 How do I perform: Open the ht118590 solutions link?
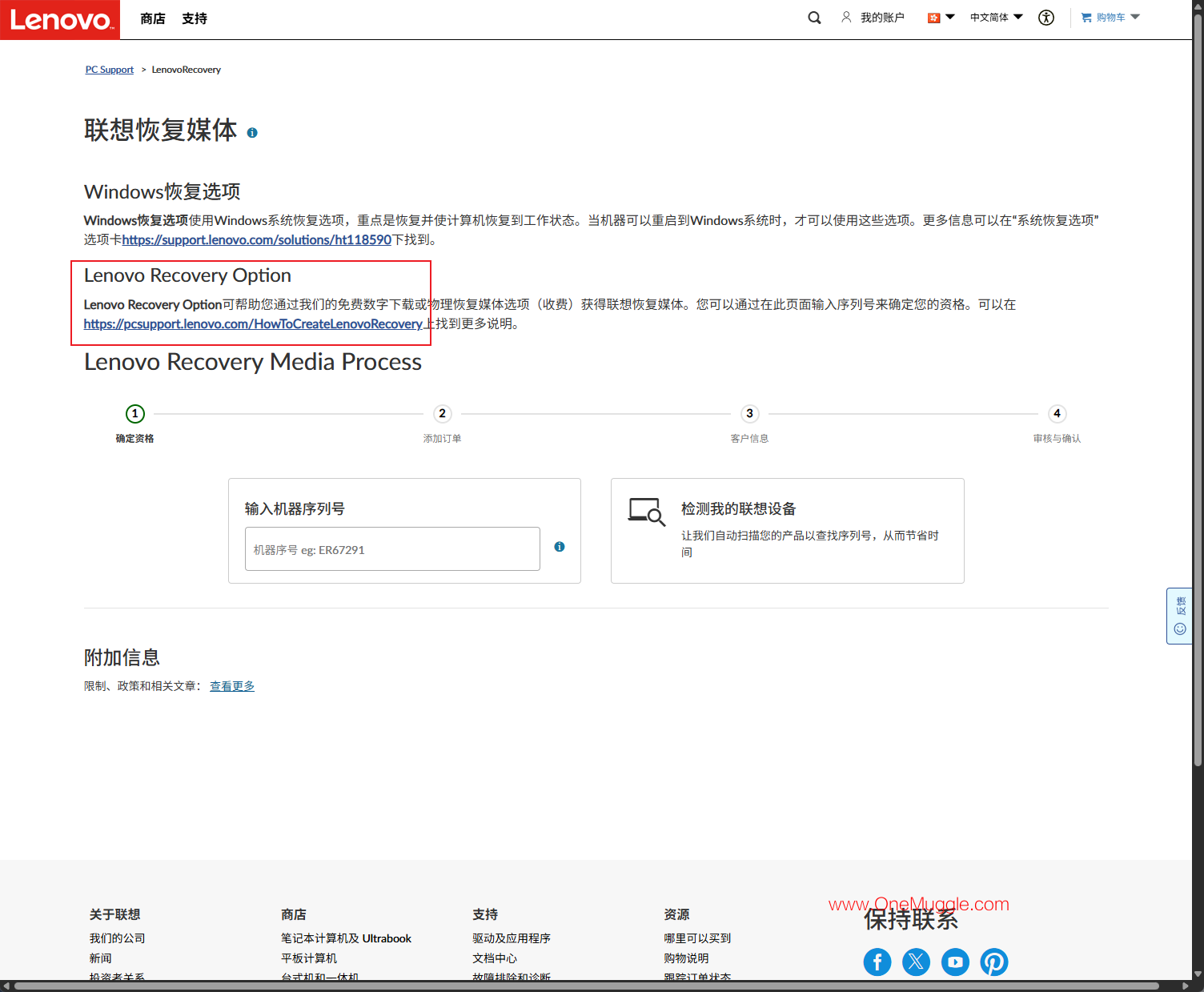257,239
